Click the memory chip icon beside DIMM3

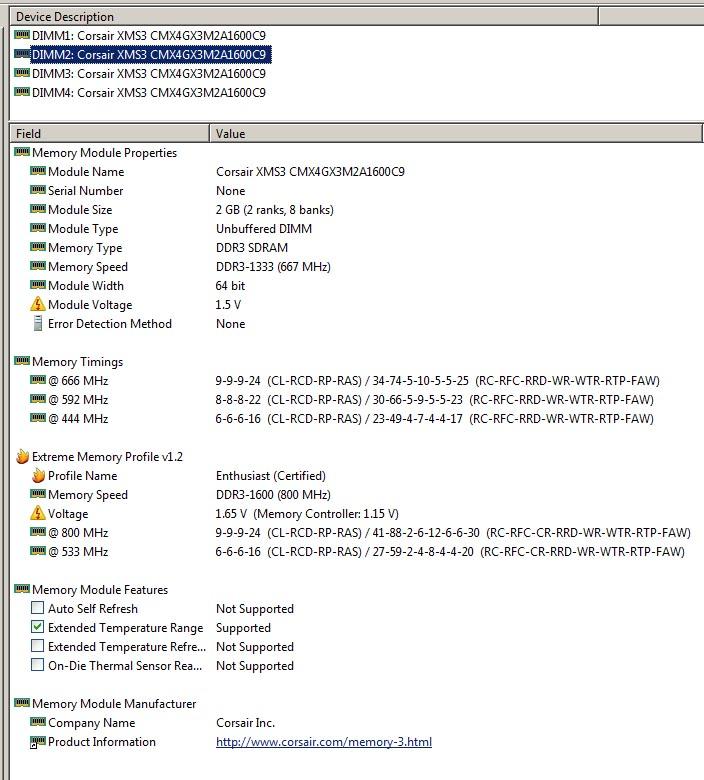coord(22,73)
